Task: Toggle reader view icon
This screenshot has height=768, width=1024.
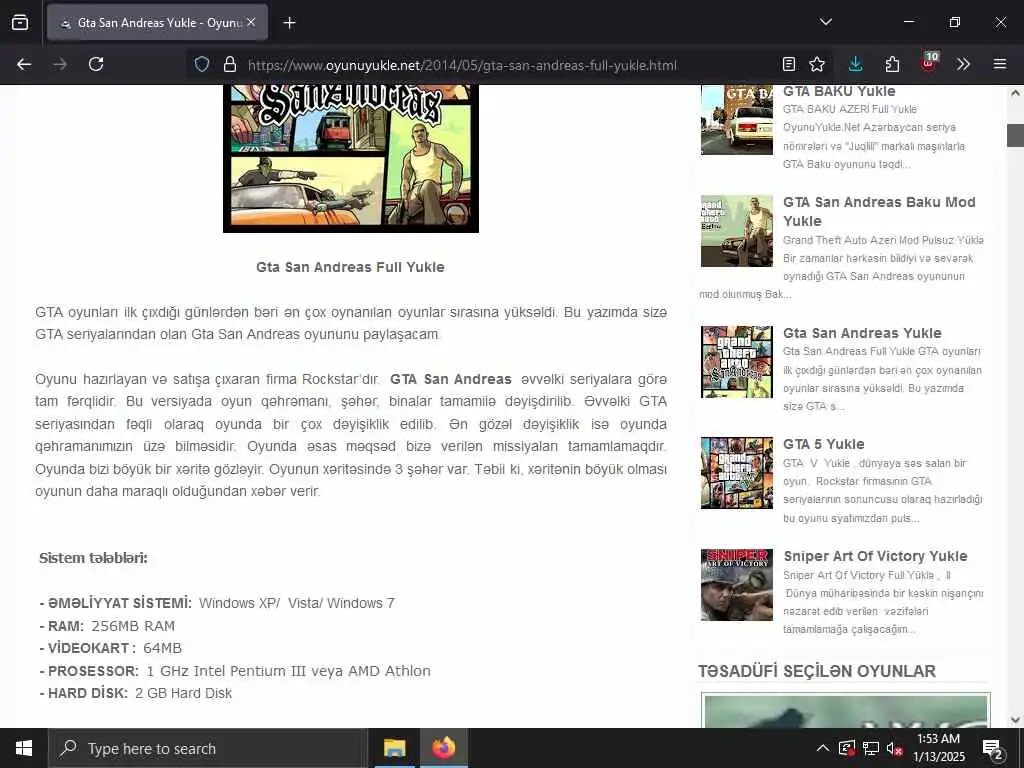Action: click(x=789, y=64)
